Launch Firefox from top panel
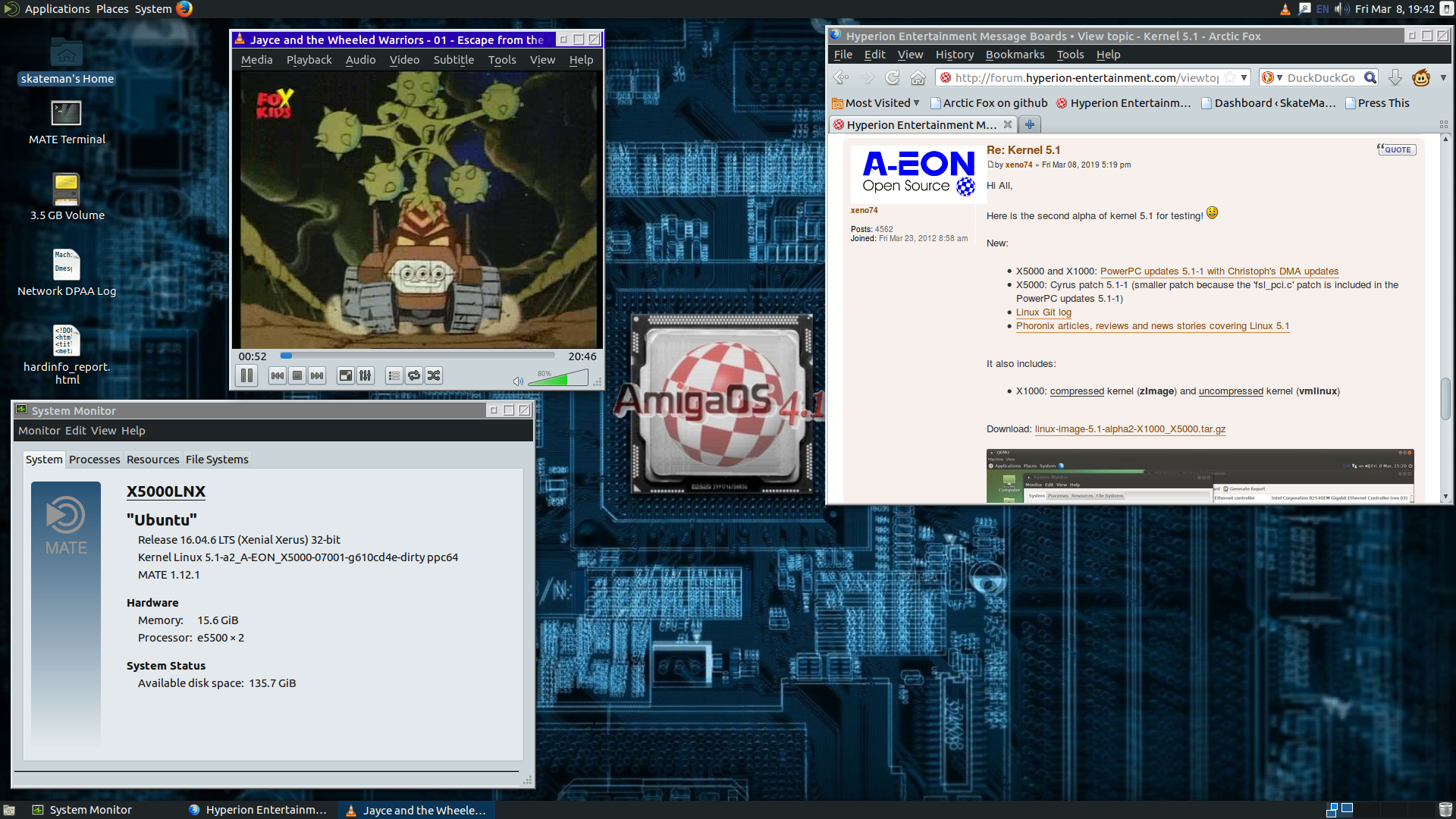 pyautogui.click(x=184, y=9)
